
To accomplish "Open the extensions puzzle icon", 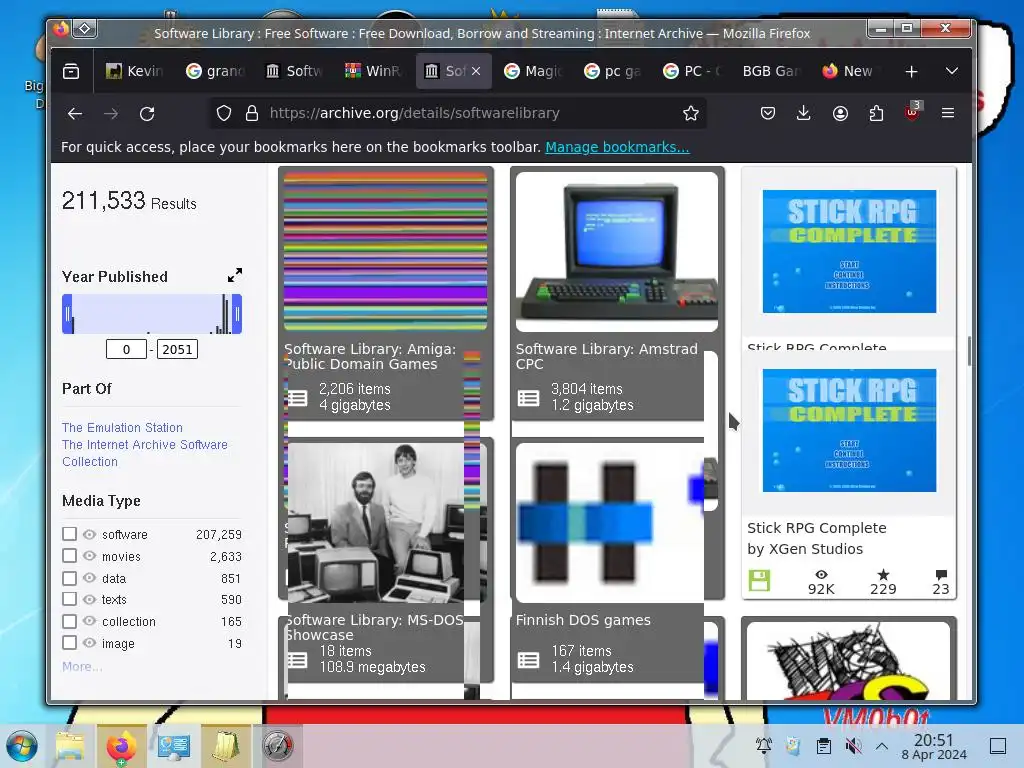I will click(876, 114).
